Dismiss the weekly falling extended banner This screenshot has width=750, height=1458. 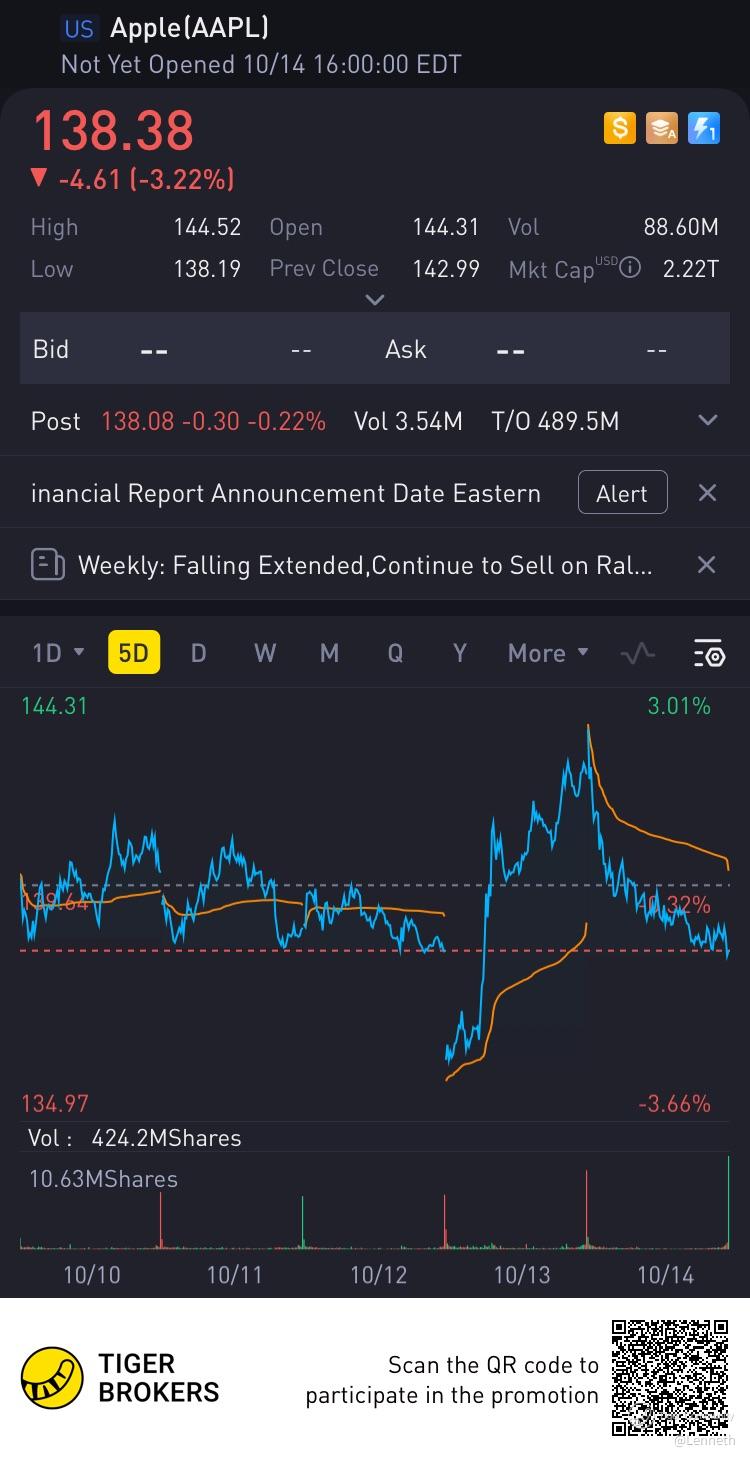tap(706, 565)
